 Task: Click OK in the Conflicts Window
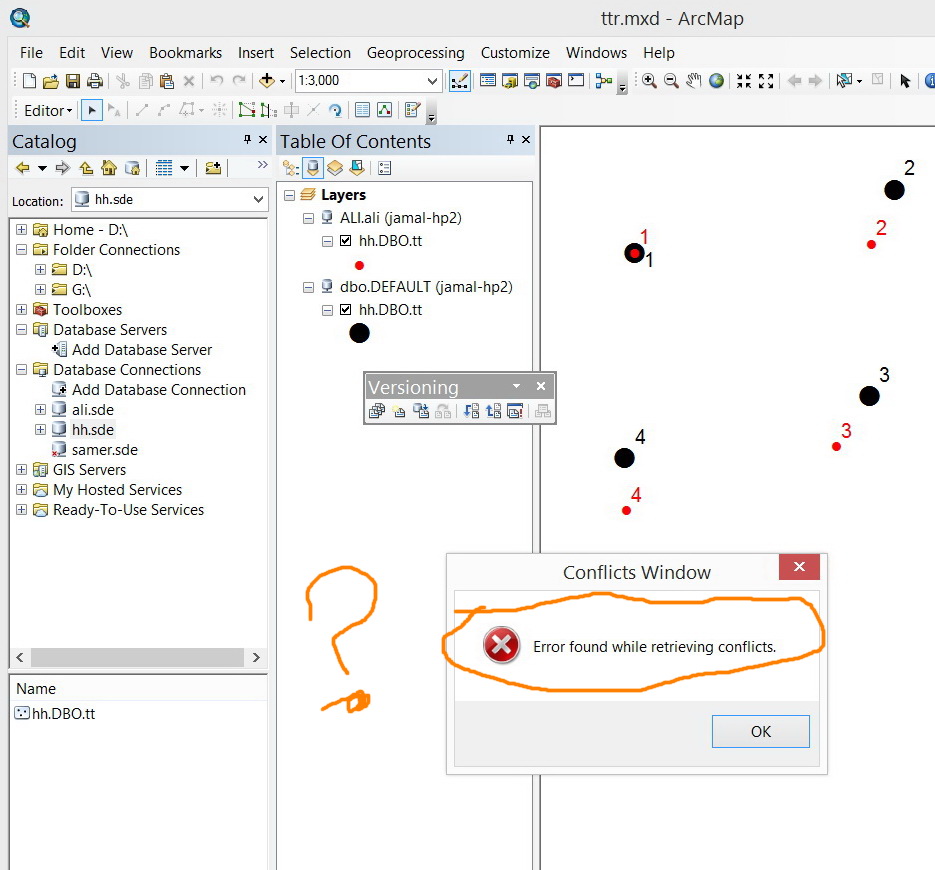[761, 731]
